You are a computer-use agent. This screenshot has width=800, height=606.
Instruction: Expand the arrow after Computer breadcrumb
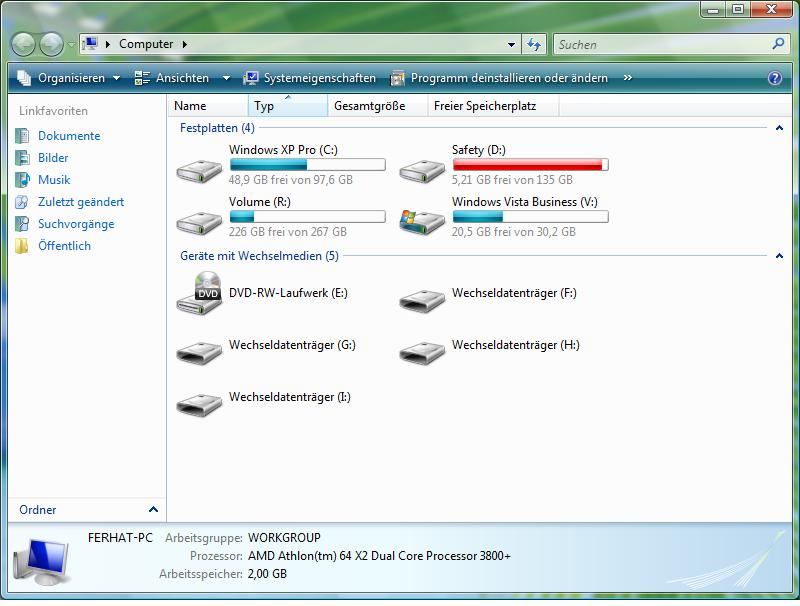185,44
